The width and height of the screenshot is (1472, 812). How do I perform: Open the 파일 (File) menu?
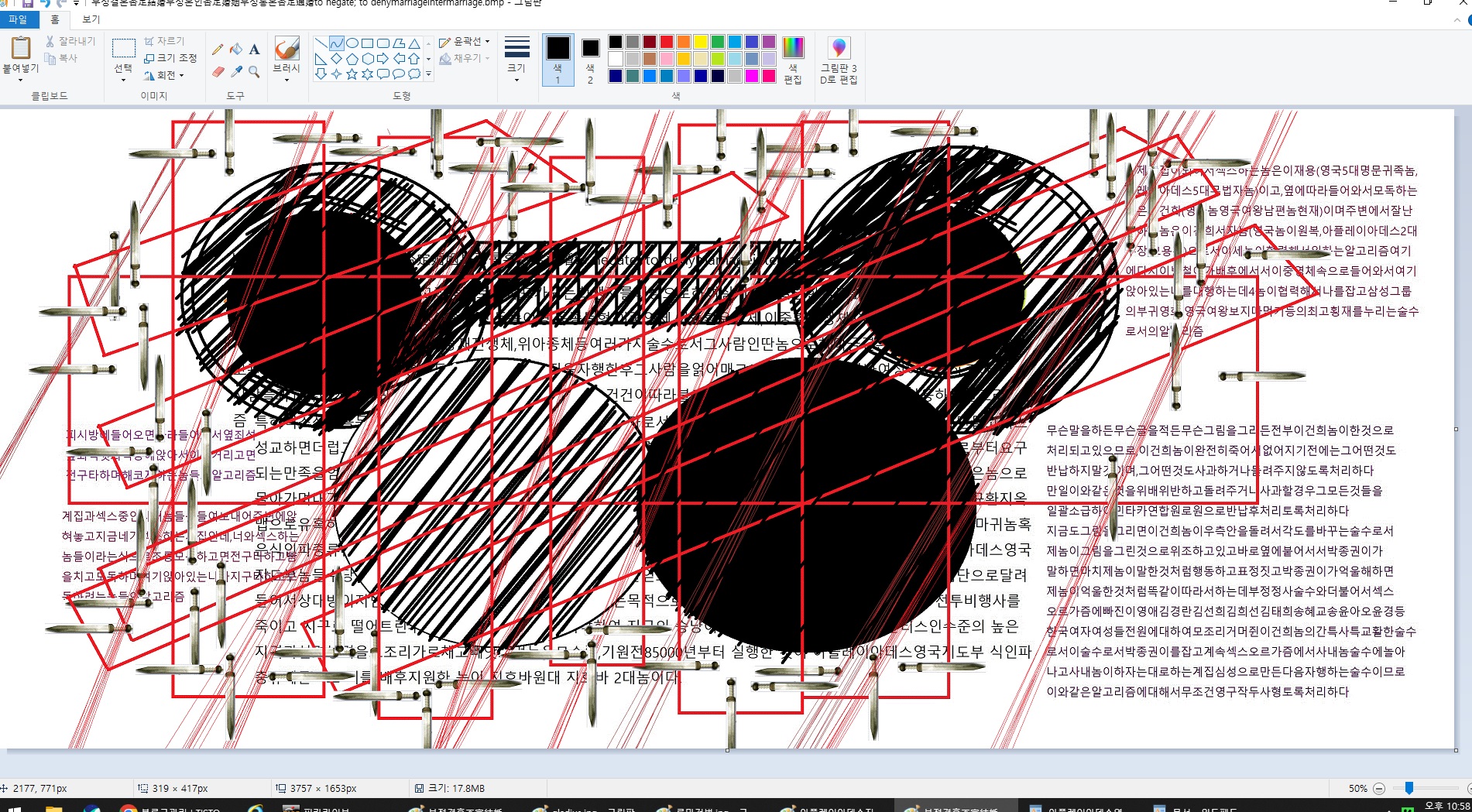18,19
